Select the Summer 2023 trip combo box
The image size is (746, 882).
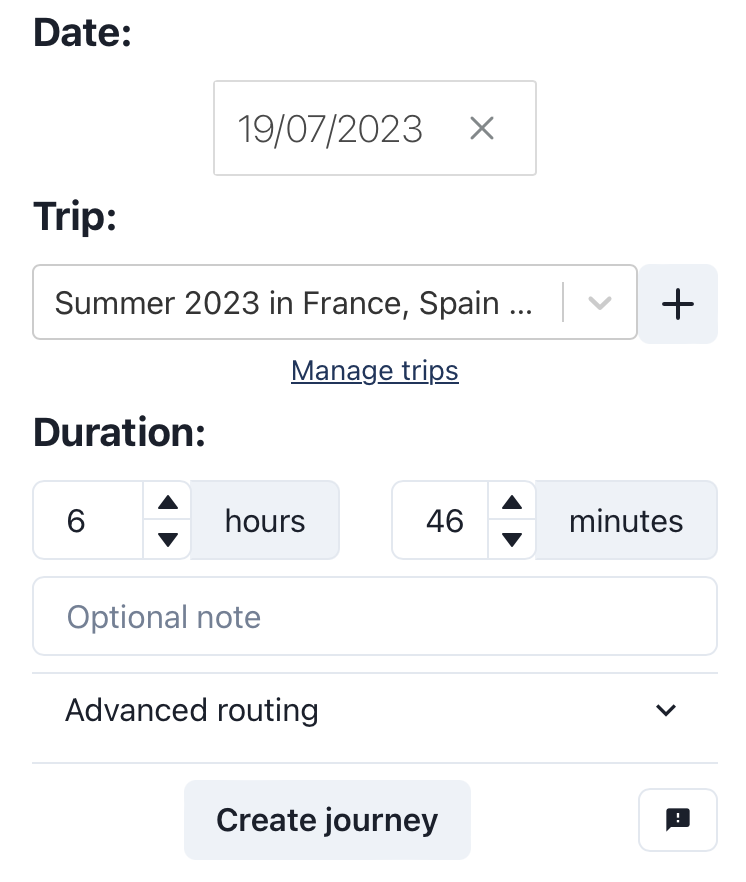click(295, 303)
